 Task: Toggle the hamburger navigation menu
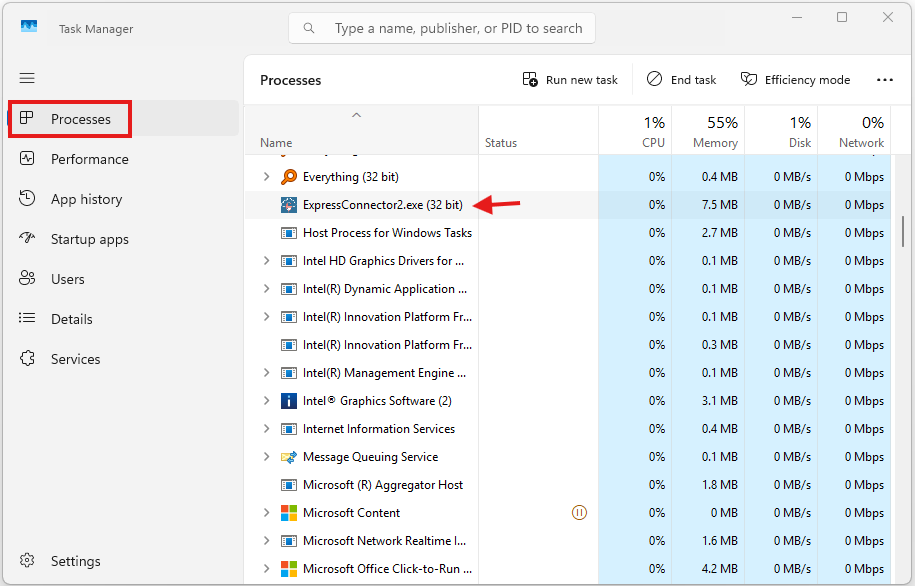(x=27, y=78)
